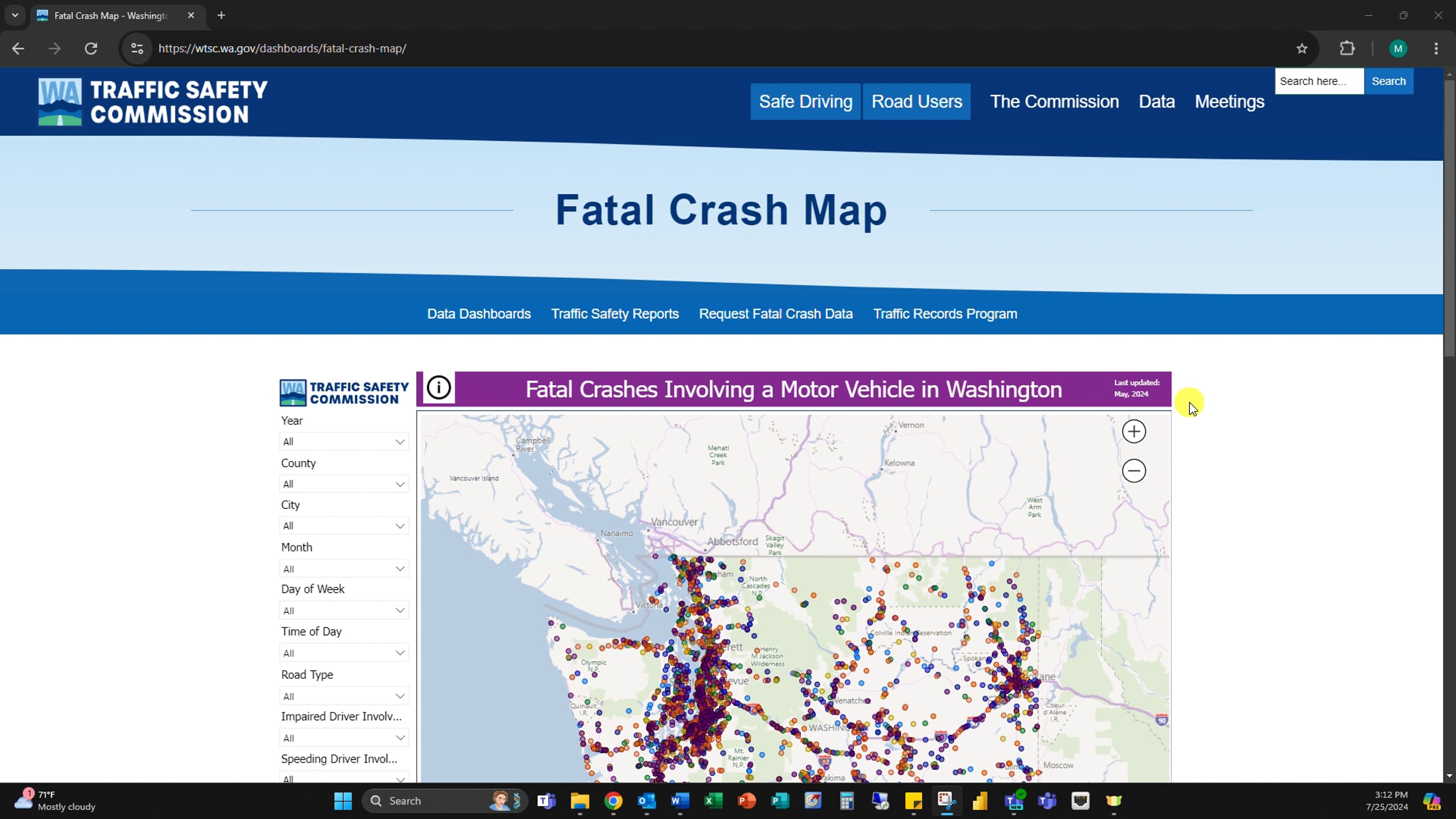The image size is (1456, 819).
Task: Zoom out using the map minus icon
Action: tap(1133, 471)
